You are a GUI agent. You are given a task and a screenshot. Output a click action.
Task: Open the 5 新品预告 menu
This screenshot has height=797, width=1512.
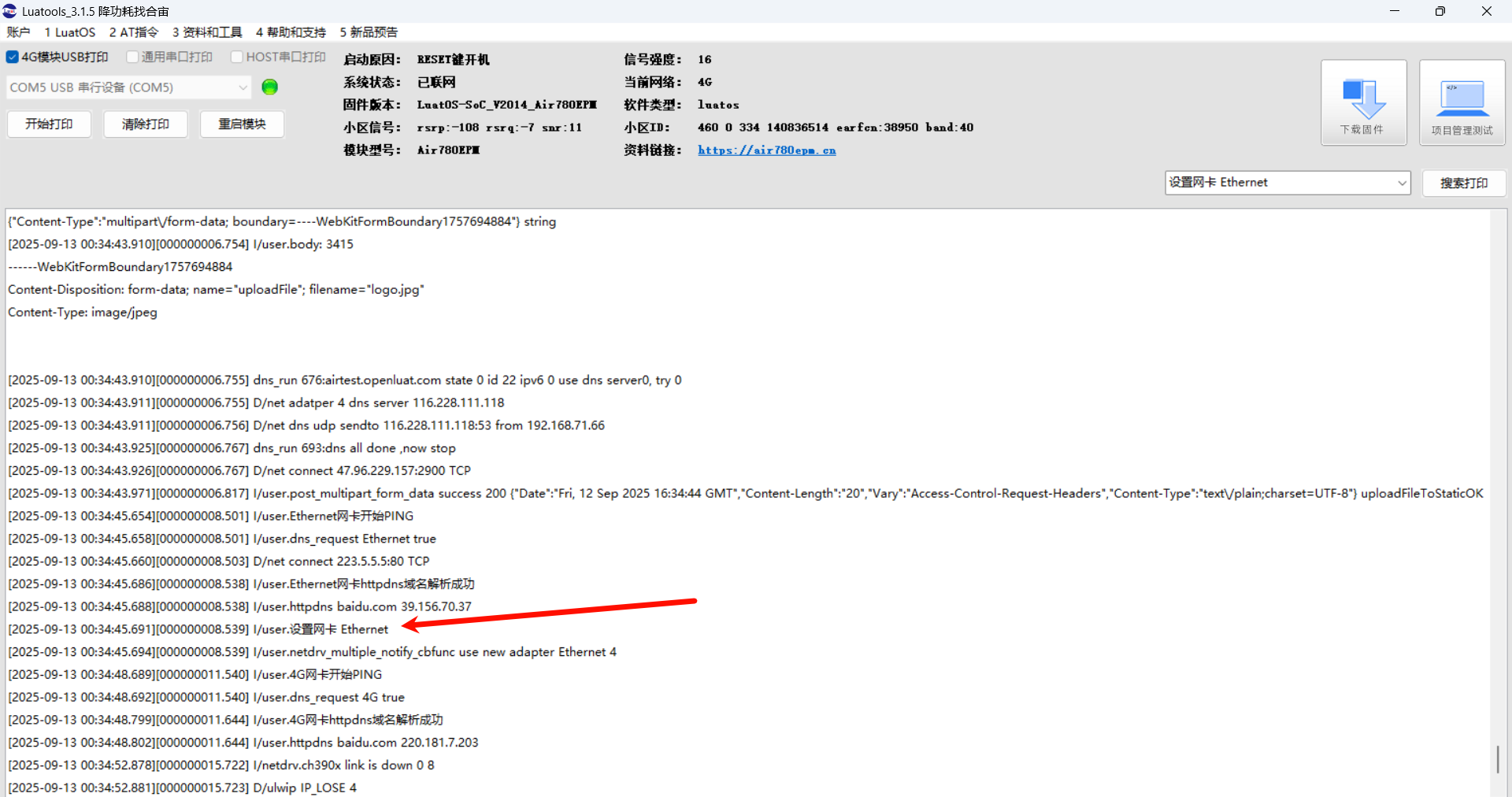tap(369, 32)
